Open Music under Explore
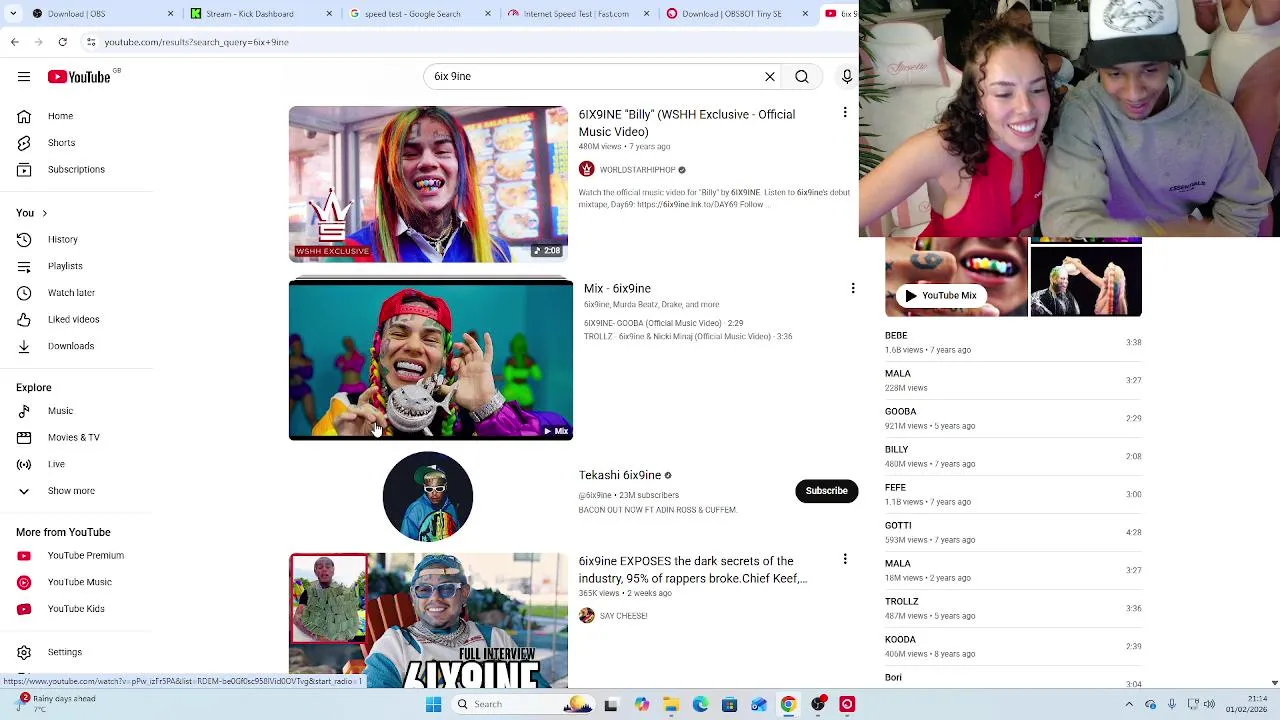The height and width of the screenshot is (720, 1280). (60, 411)
